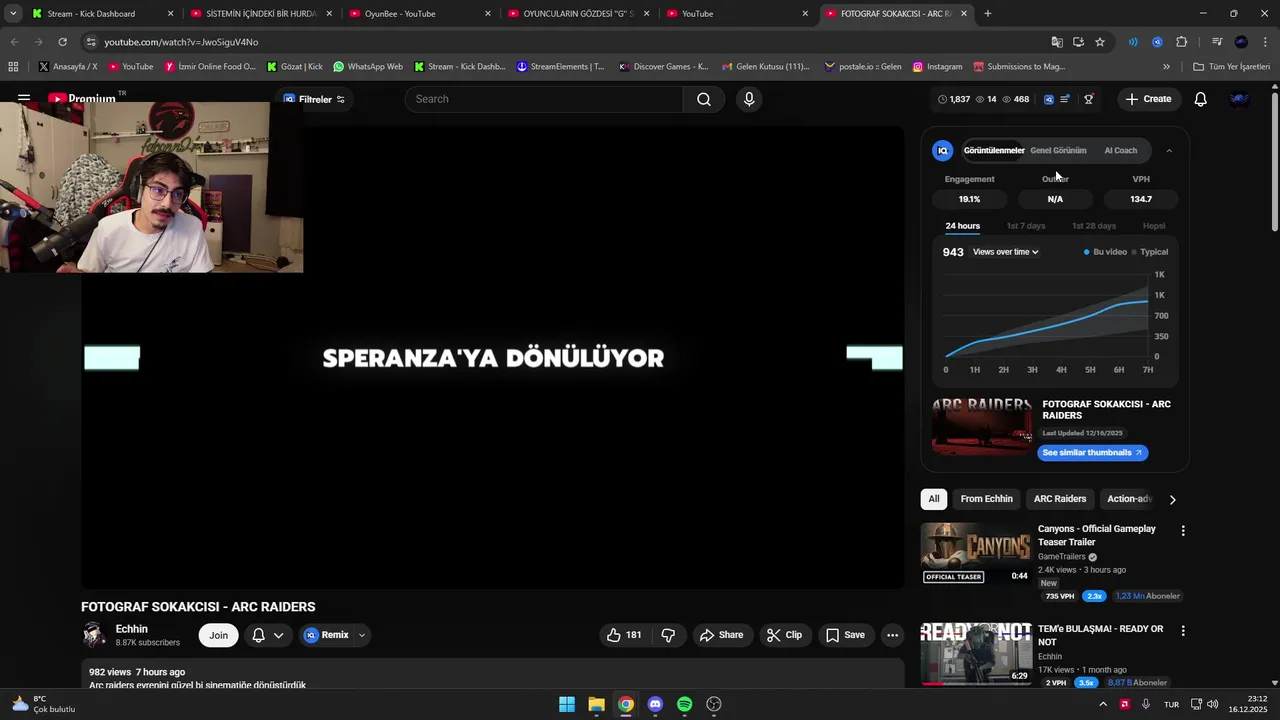
Task: Click the trophy icon in header stats bar
Action: (x=1089, y=99)
